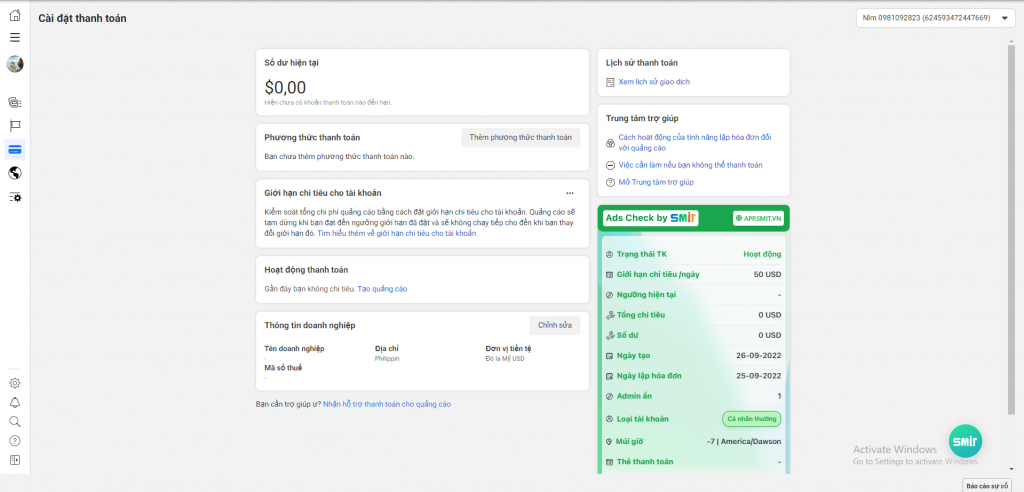
Task: Click the search magnifier icon in the sidebar
Action: (x=15, y=421)
